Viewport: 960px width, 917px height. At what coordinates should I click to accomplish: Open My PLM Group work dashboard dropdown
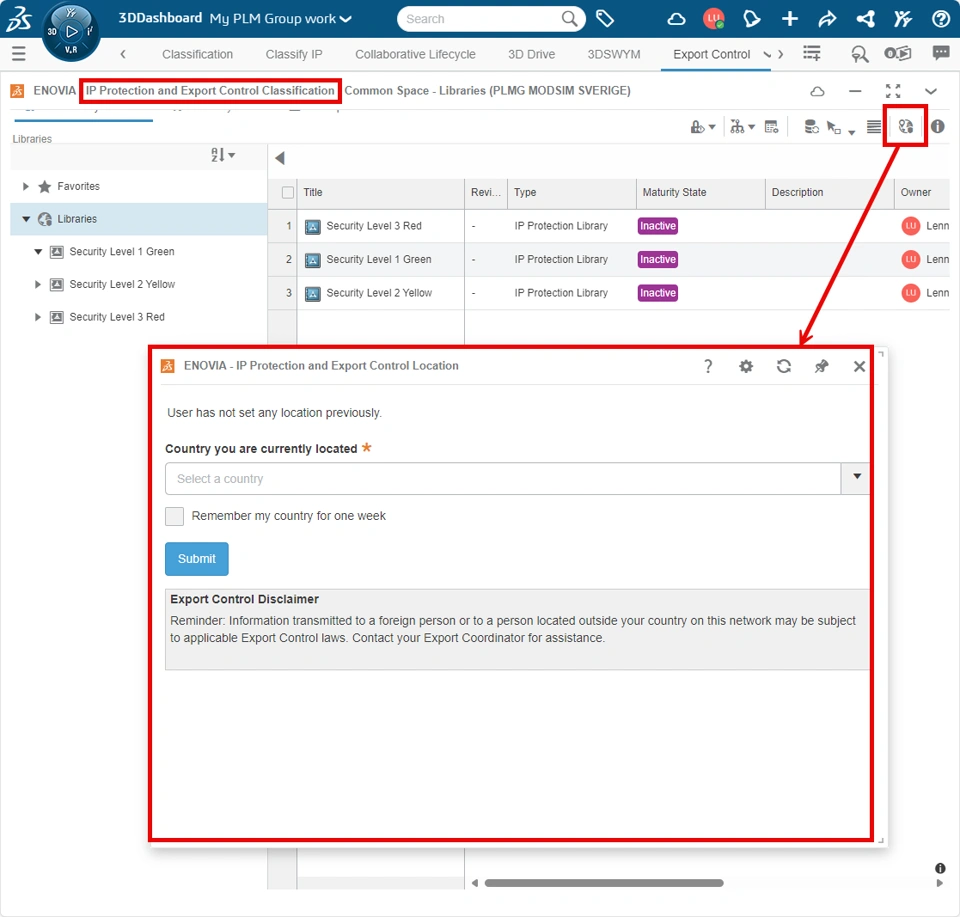click(281, 18)
